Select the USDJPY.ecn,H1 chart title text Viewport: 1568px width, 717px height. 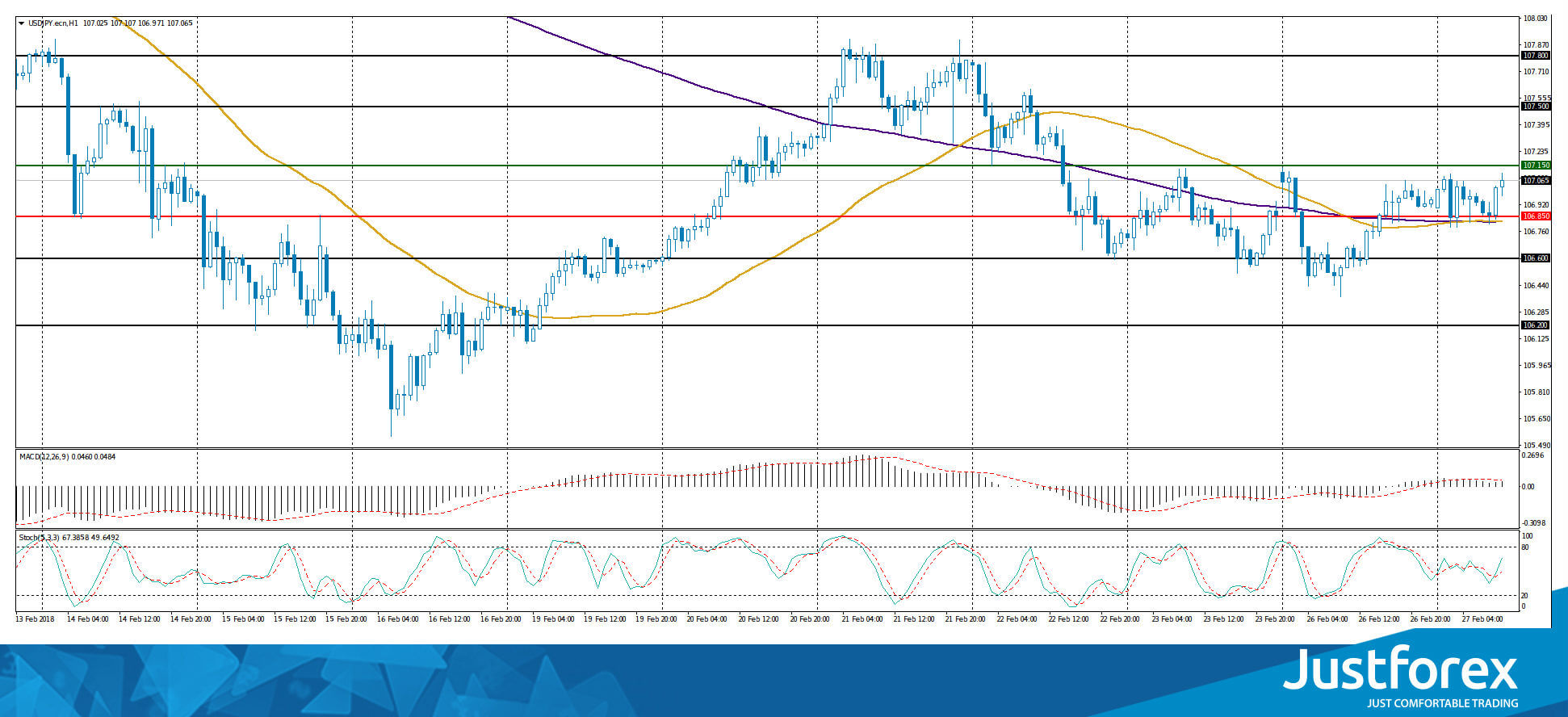(53, 23)
